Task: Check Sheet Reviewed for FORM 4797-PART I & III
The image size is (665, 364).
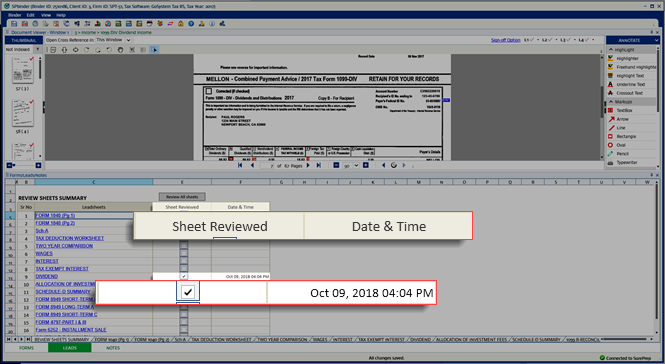Action: [184, 322]
